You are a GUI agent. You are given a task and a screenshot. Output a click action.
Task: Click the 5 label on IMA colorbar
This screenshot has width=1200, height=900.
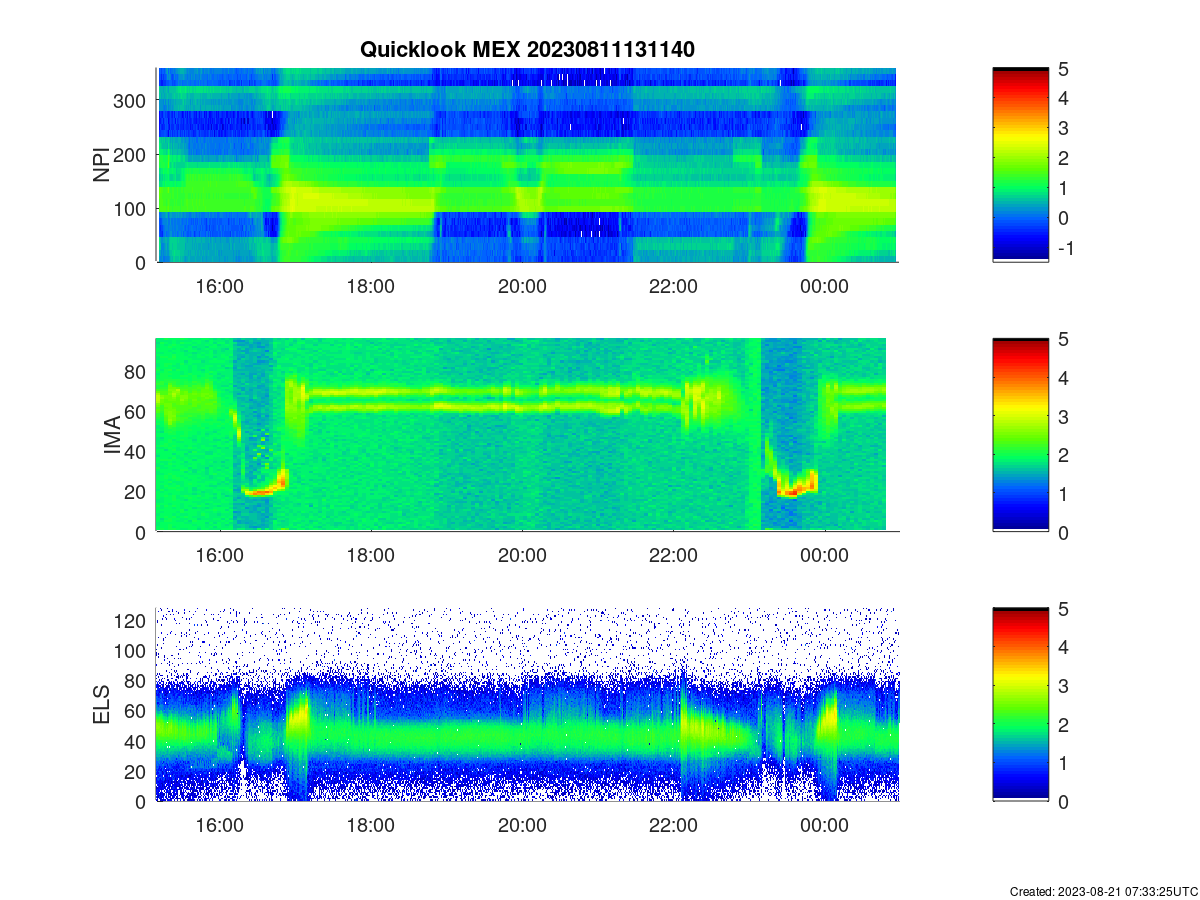[x=1062, y=339]
